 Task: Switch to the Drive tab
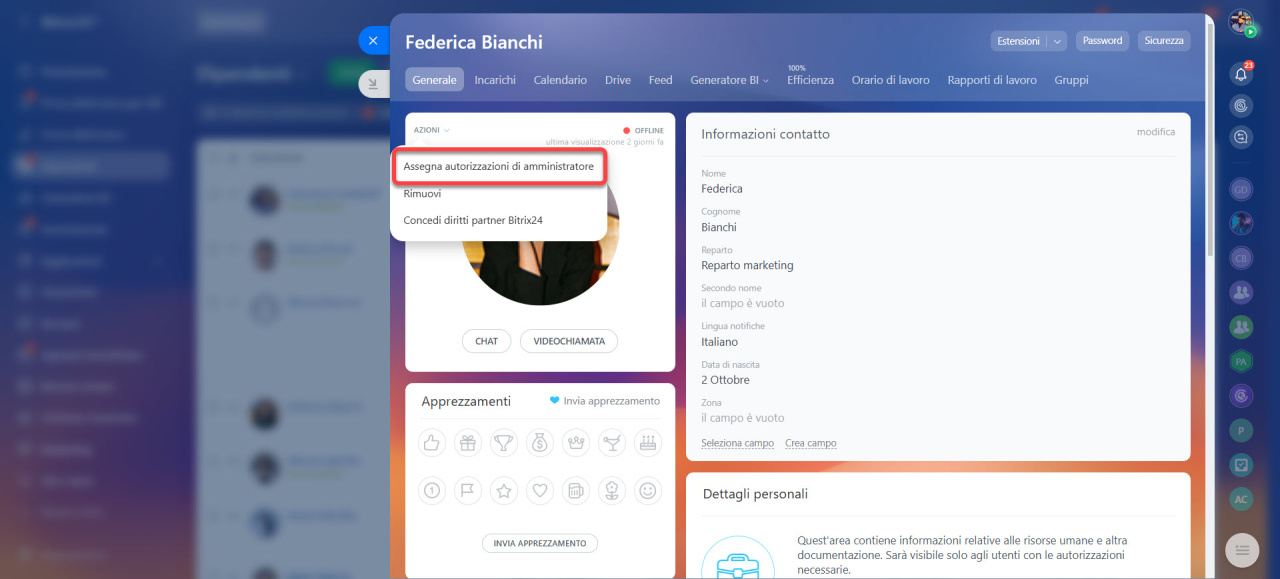click(618, 80)
